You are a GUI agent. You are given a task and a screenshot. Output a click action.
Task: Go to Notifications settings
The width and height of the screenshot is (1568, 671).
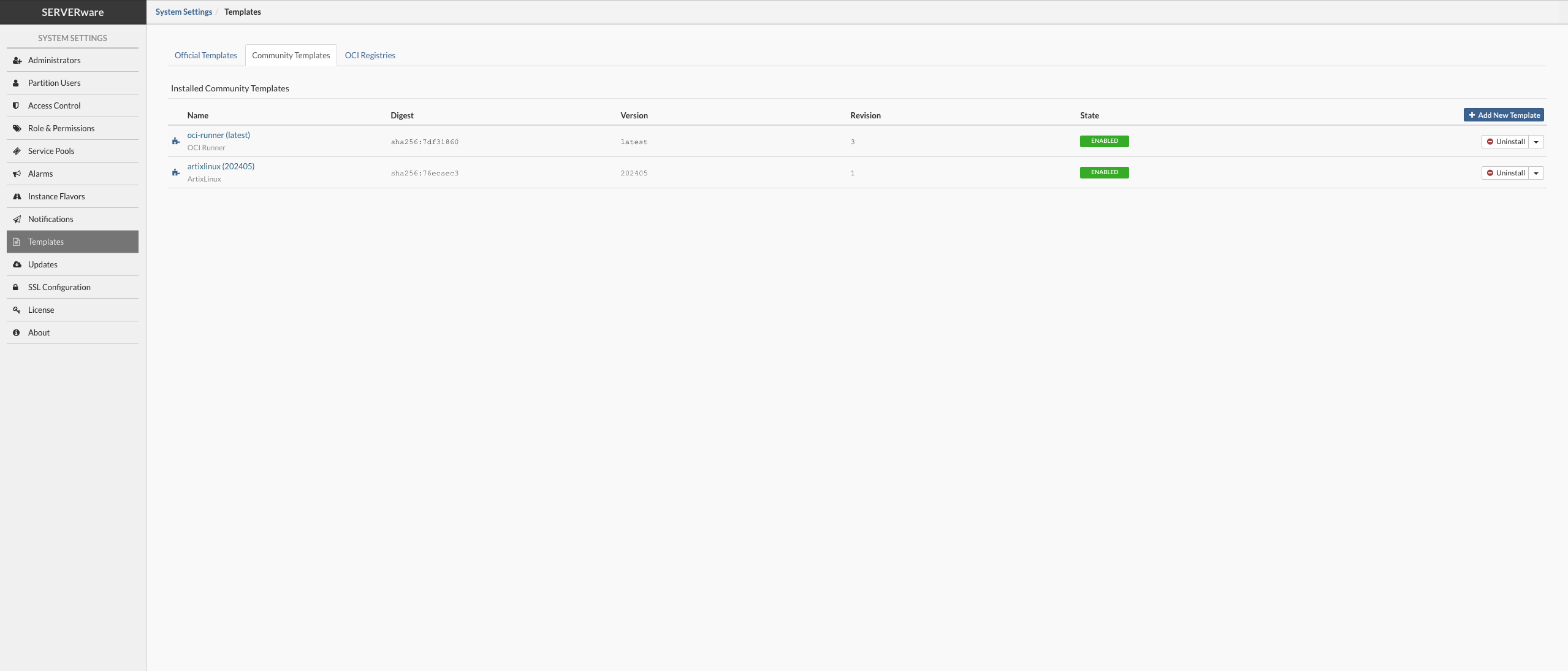pos(72,219)
